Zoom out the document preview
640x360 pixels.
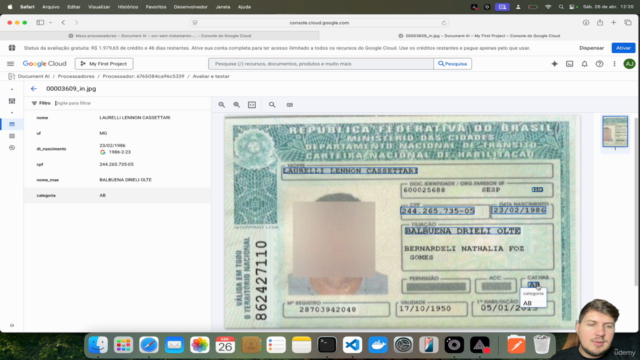(222, 105)
